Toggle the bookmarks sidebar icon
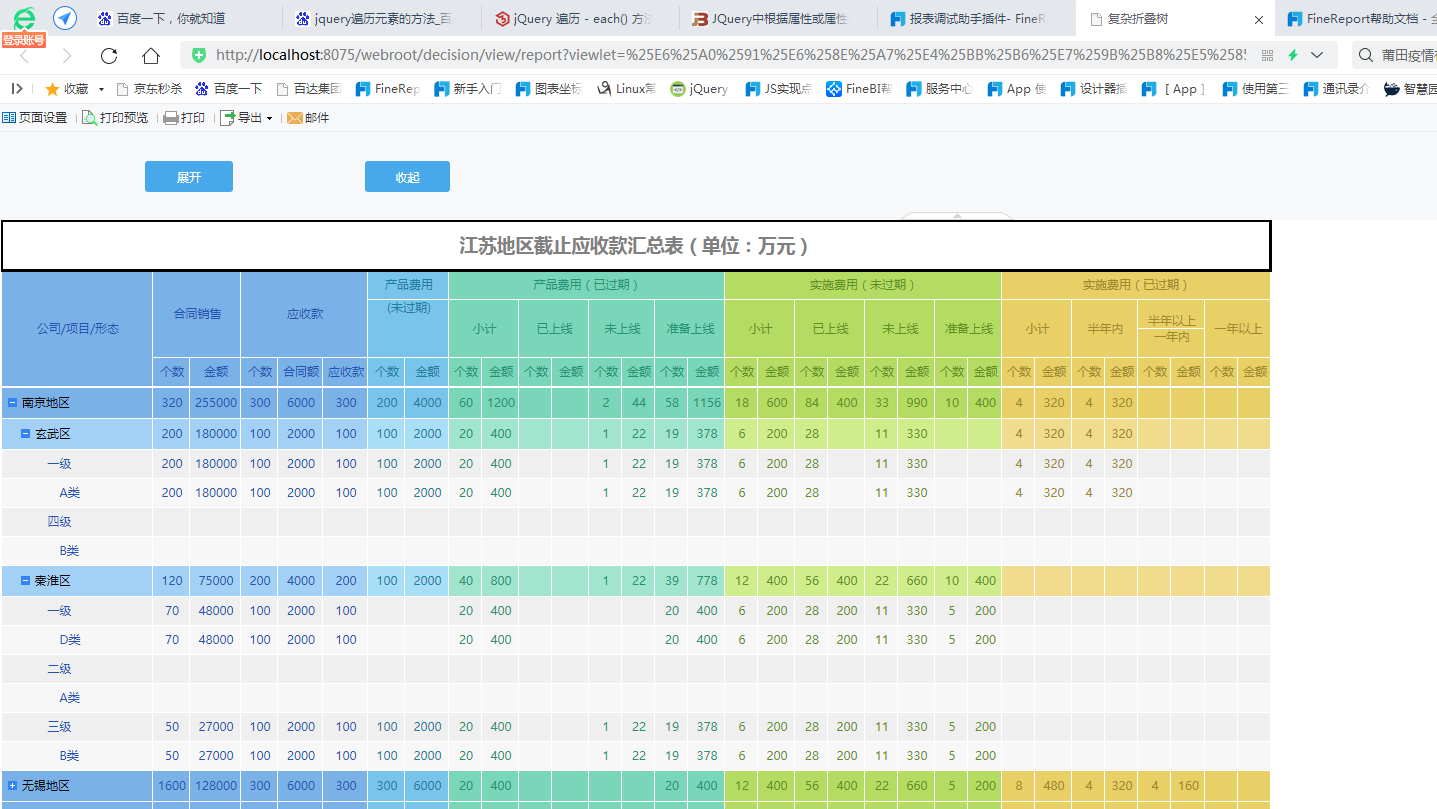The height and width of the screenshot is (809, 1437). click(x=17, y=89)
